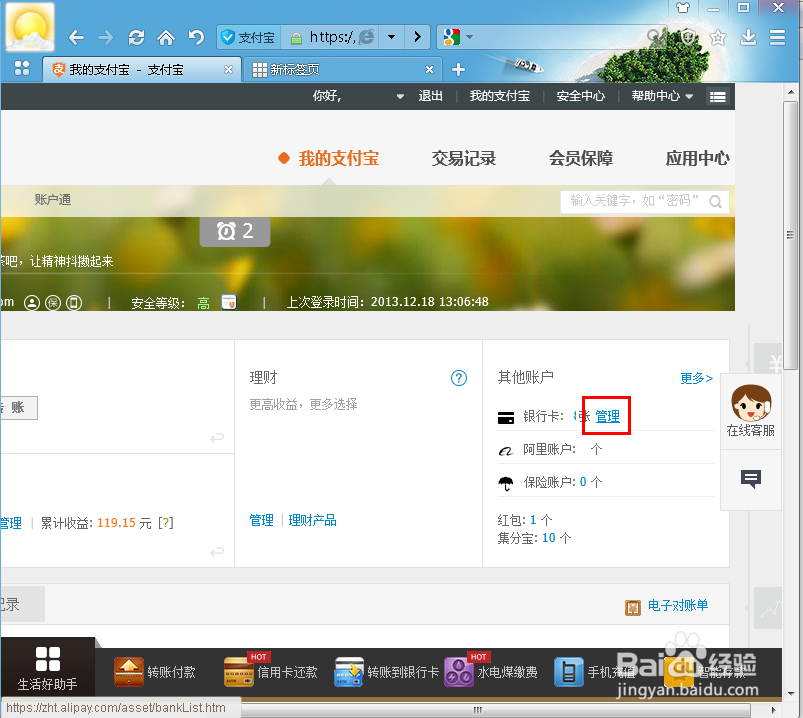
Task: Click the vertical scrollbar down arrow
Action: coord(791,694)
